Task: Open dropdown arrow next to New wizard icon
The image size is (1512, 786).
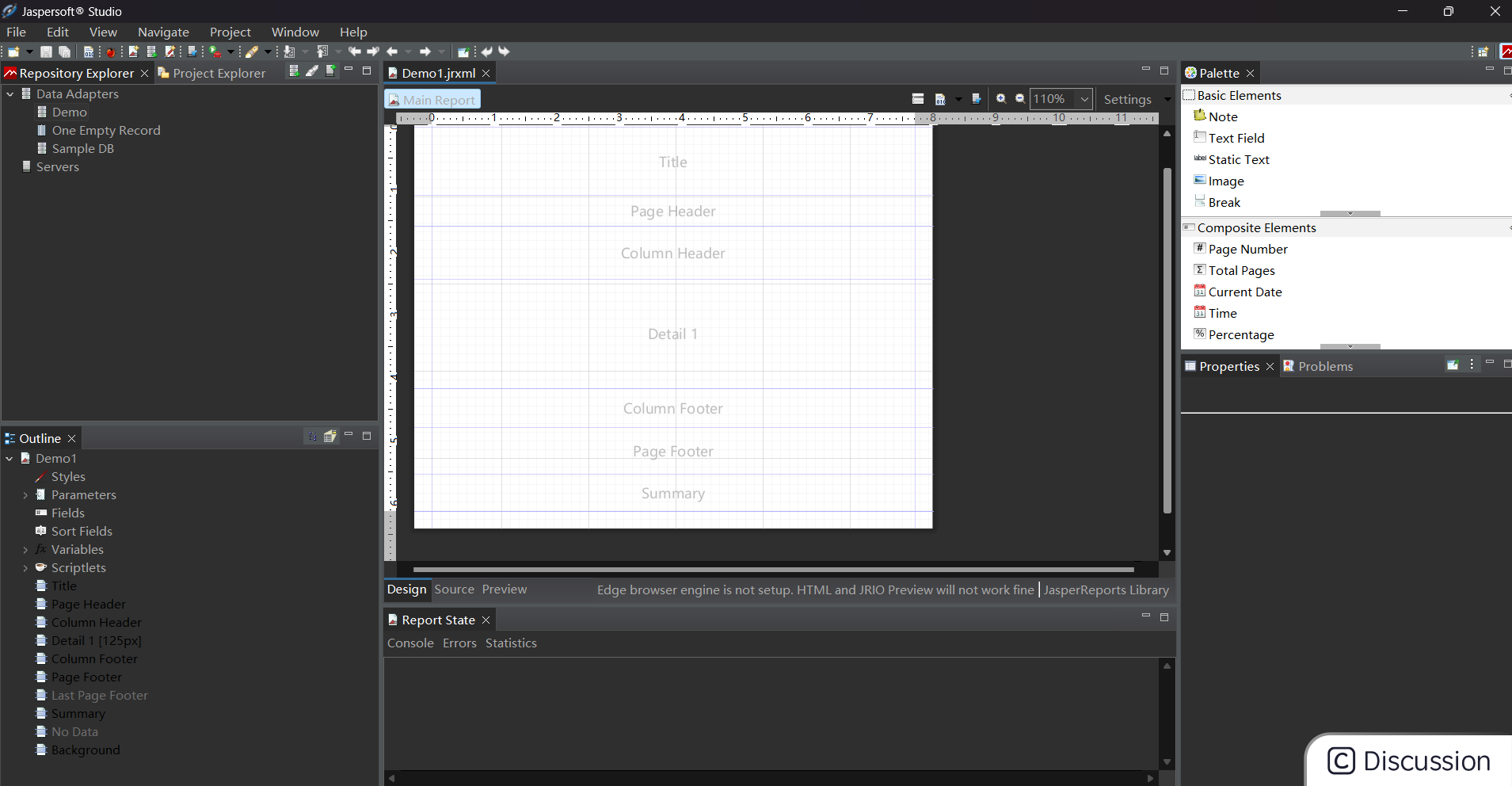Action: point(29,52)
